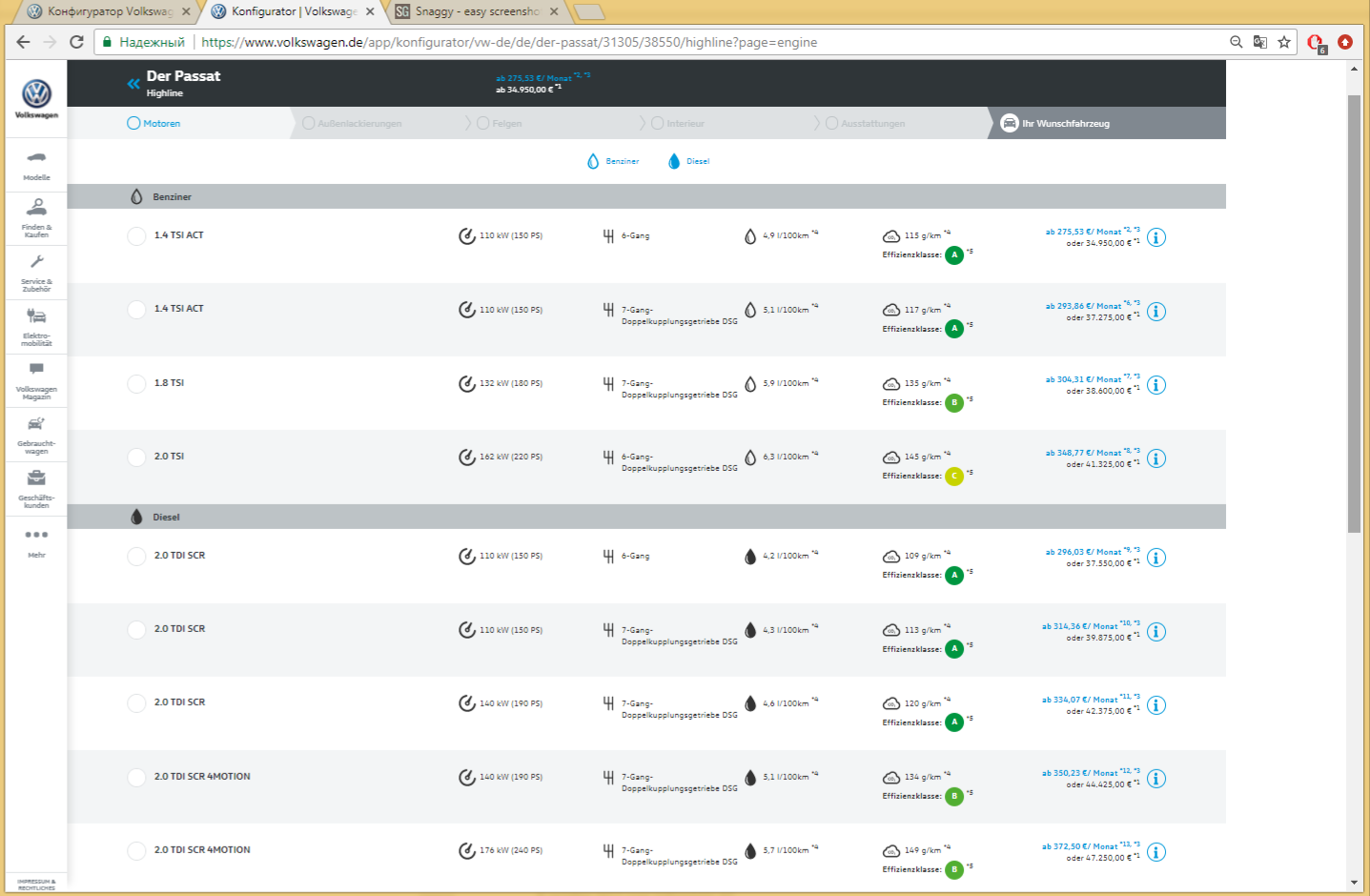Image resolution: width=1370 pixels, height=896 pixels.
Task: Filter engines by Diesel
Action: click(x=688, y=161)
